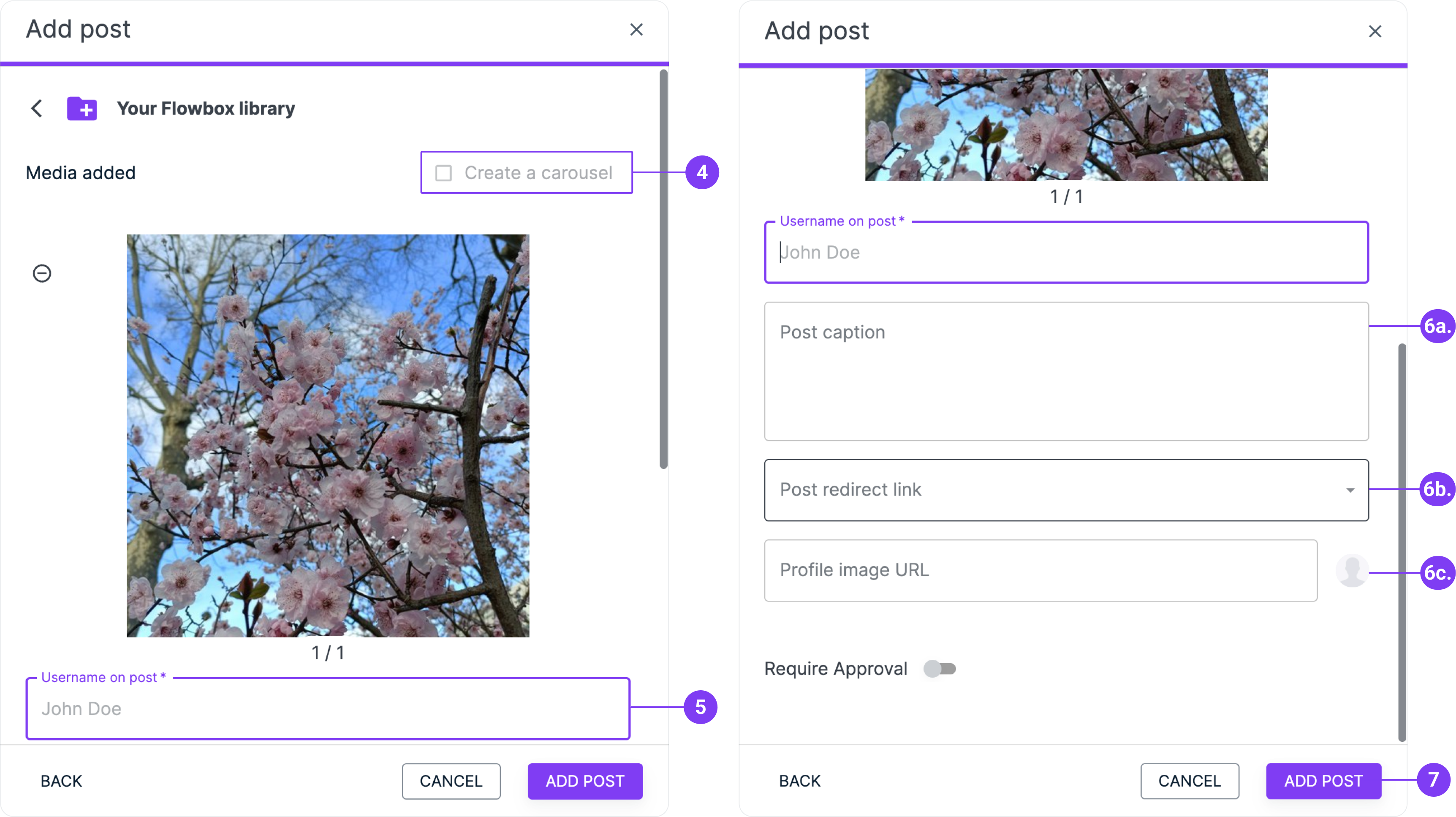Enable the Create a carousel checkbox
Viewport: 1456px width, 817px height.
[444, 173]
